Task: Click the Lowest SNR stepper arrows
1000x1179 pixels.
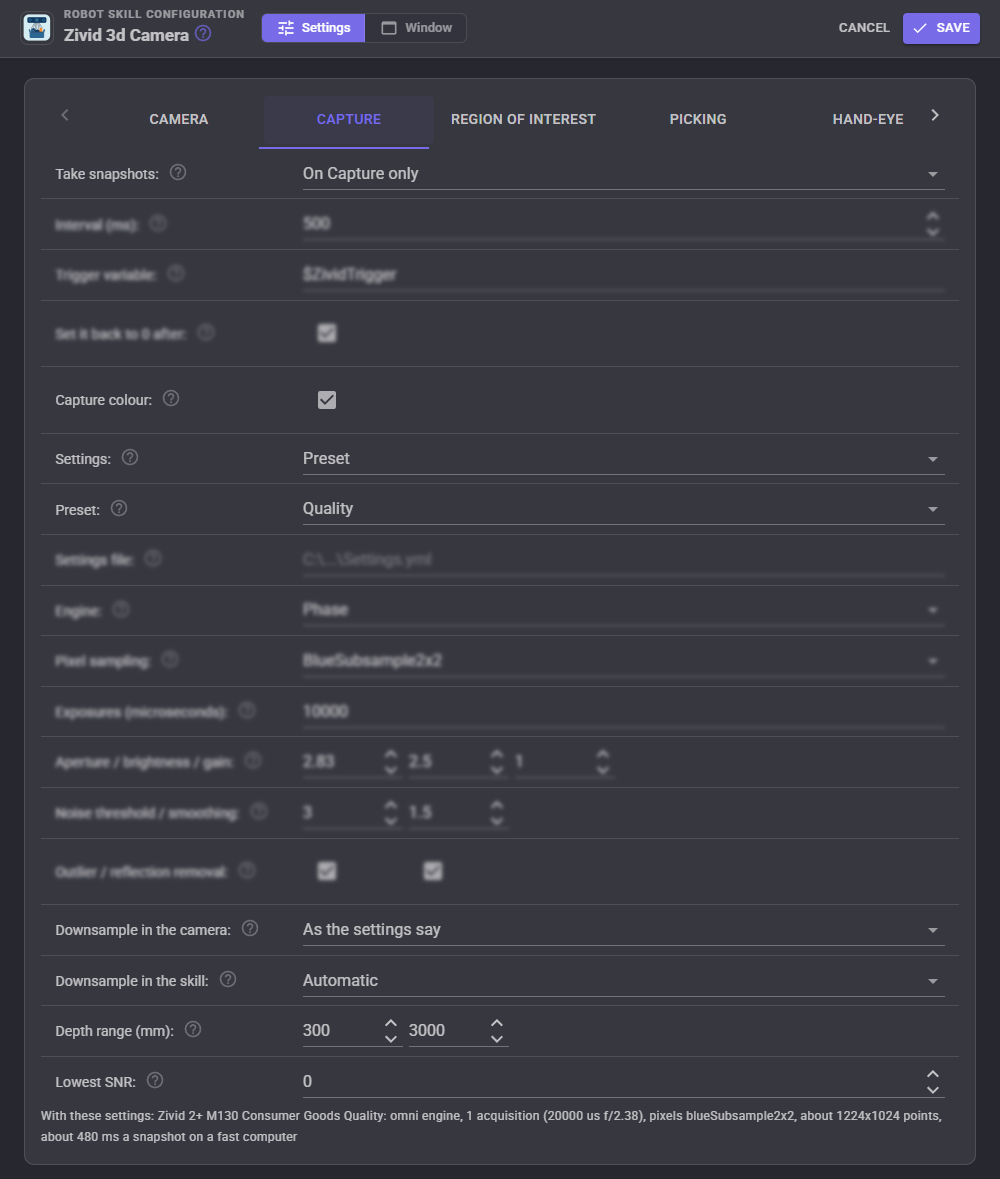Action: point(933,1082)
